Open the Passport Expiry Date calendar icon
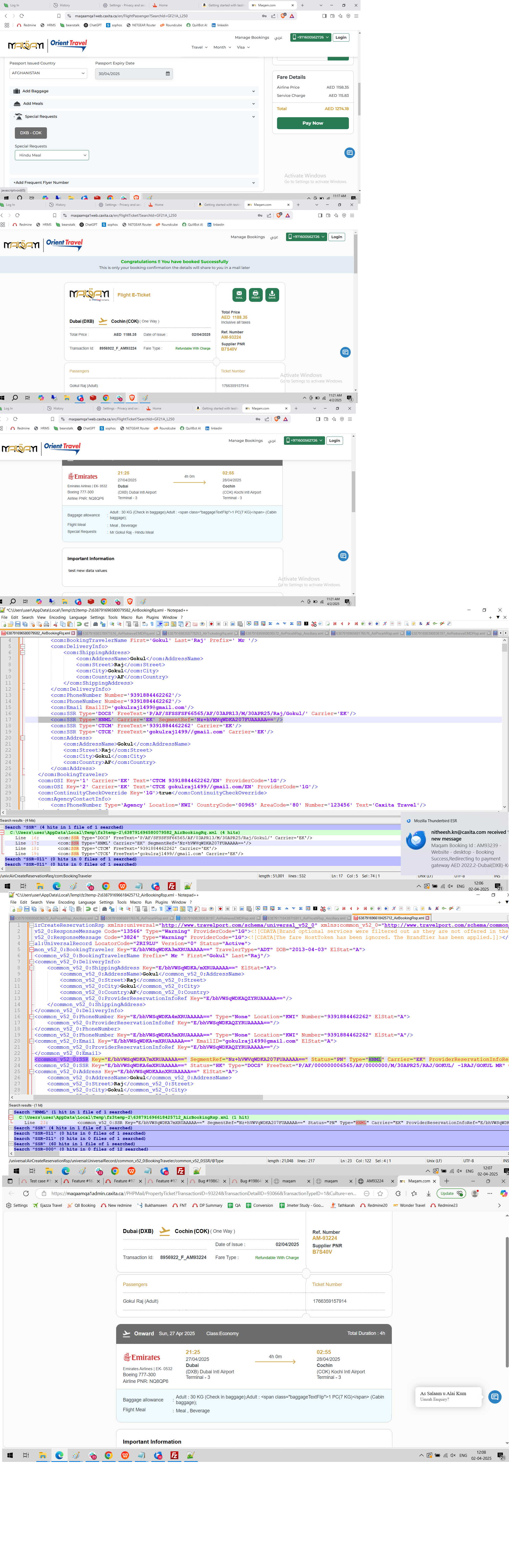The image size is (509, 1568). (168, 74)
